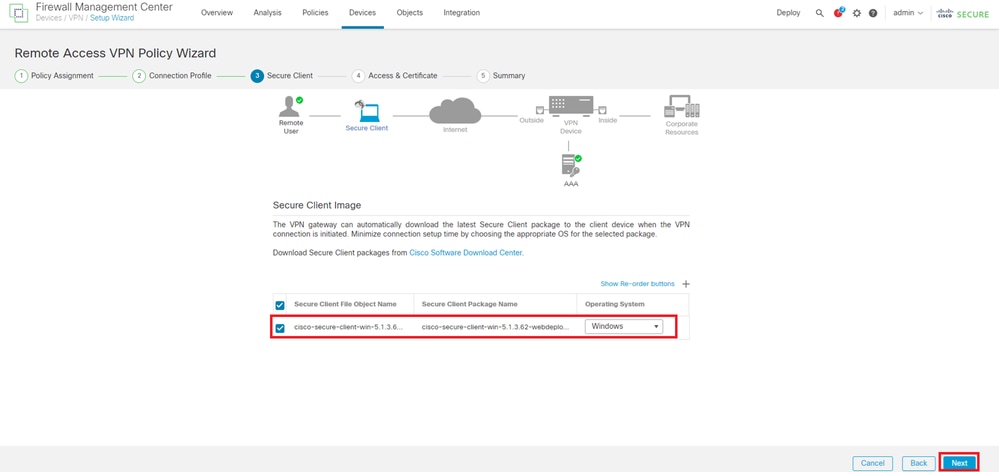This screenshot has height=472, width=999.
Task: Expand the admin user menu
Action: tap(908, 13)
